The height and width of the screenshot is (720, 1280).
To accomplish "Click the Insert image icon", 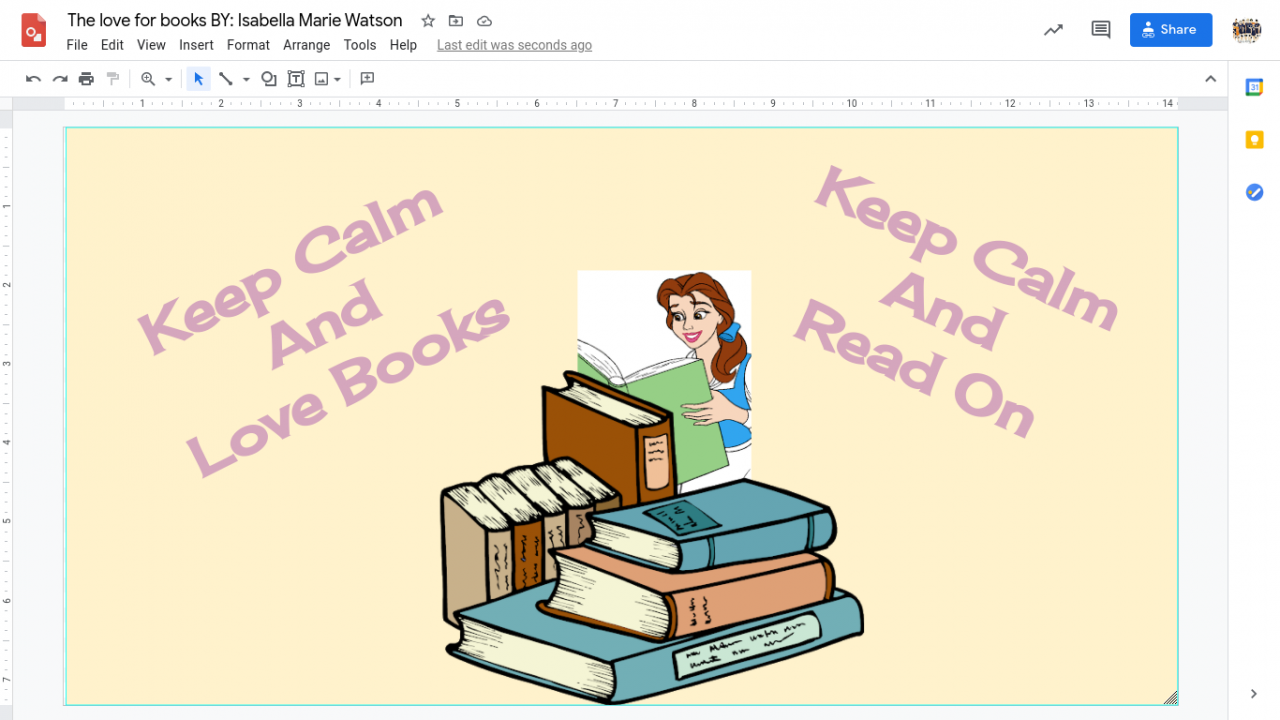I will [322, 79].
